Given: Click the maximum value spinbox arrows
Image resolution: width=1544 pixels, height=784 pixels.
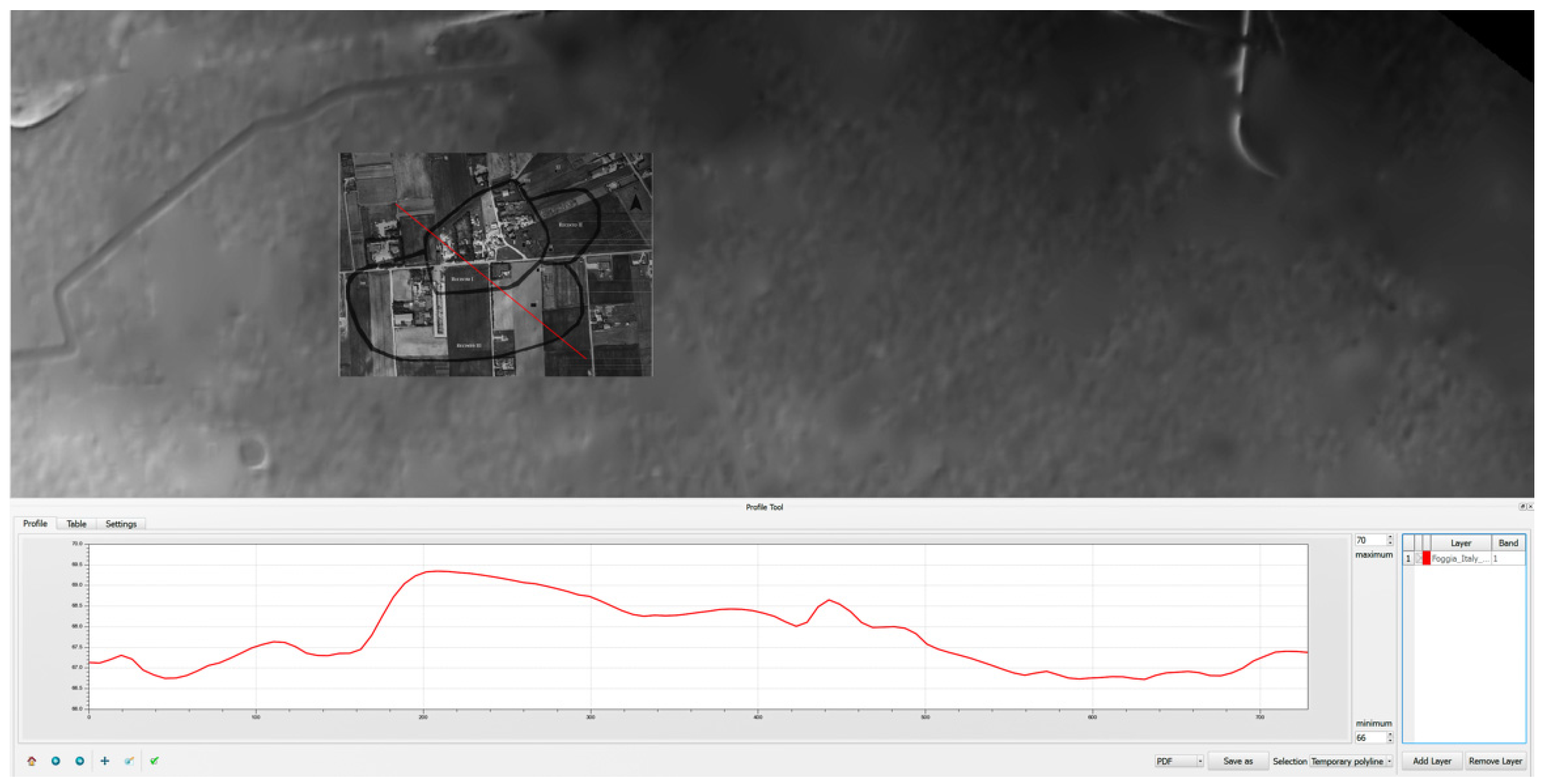Looking at the screenshot, I should click(1390, 540).
